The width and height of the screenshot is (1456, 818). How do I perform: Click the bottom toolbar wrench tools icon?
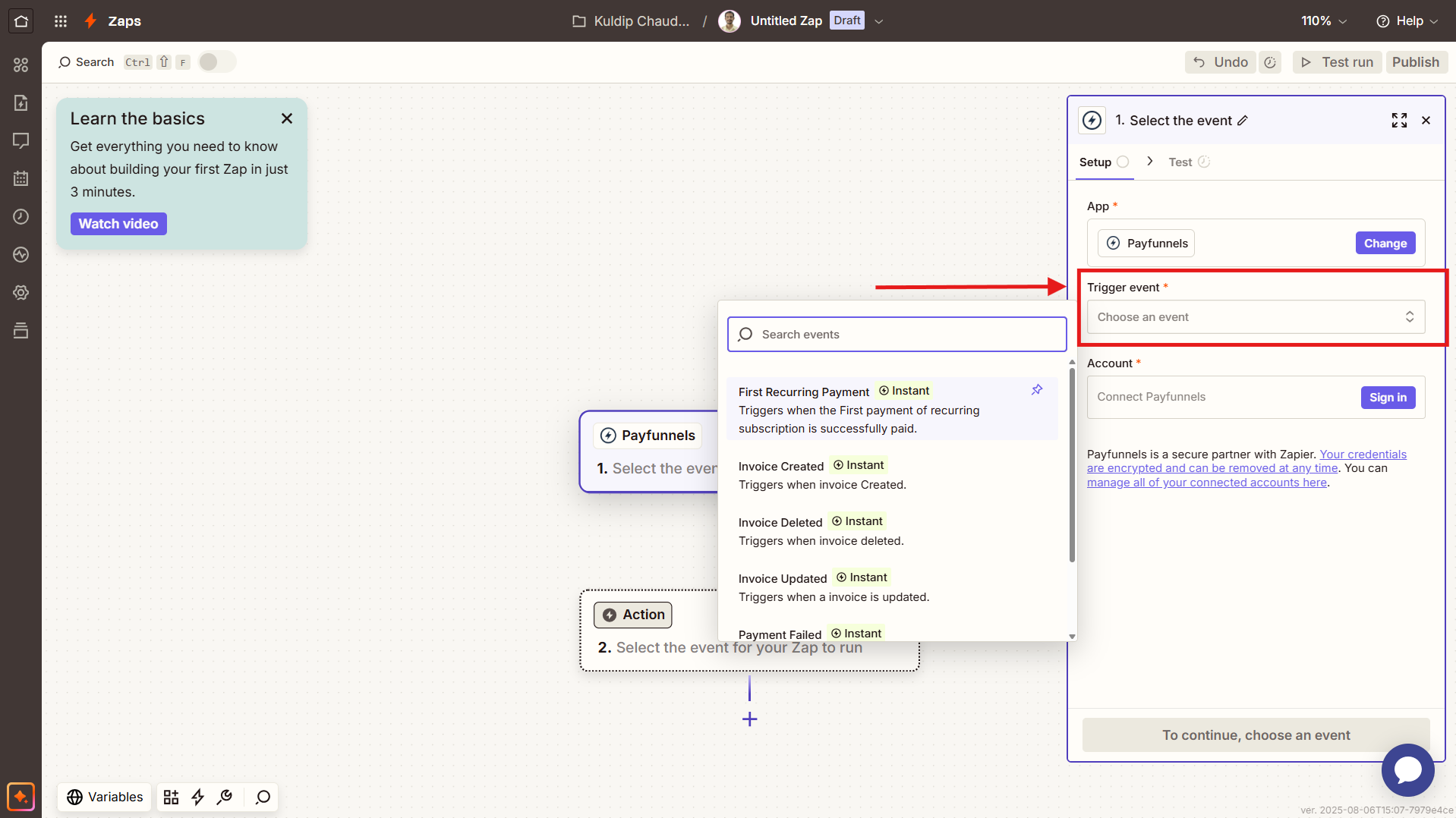tap(224, 798)
